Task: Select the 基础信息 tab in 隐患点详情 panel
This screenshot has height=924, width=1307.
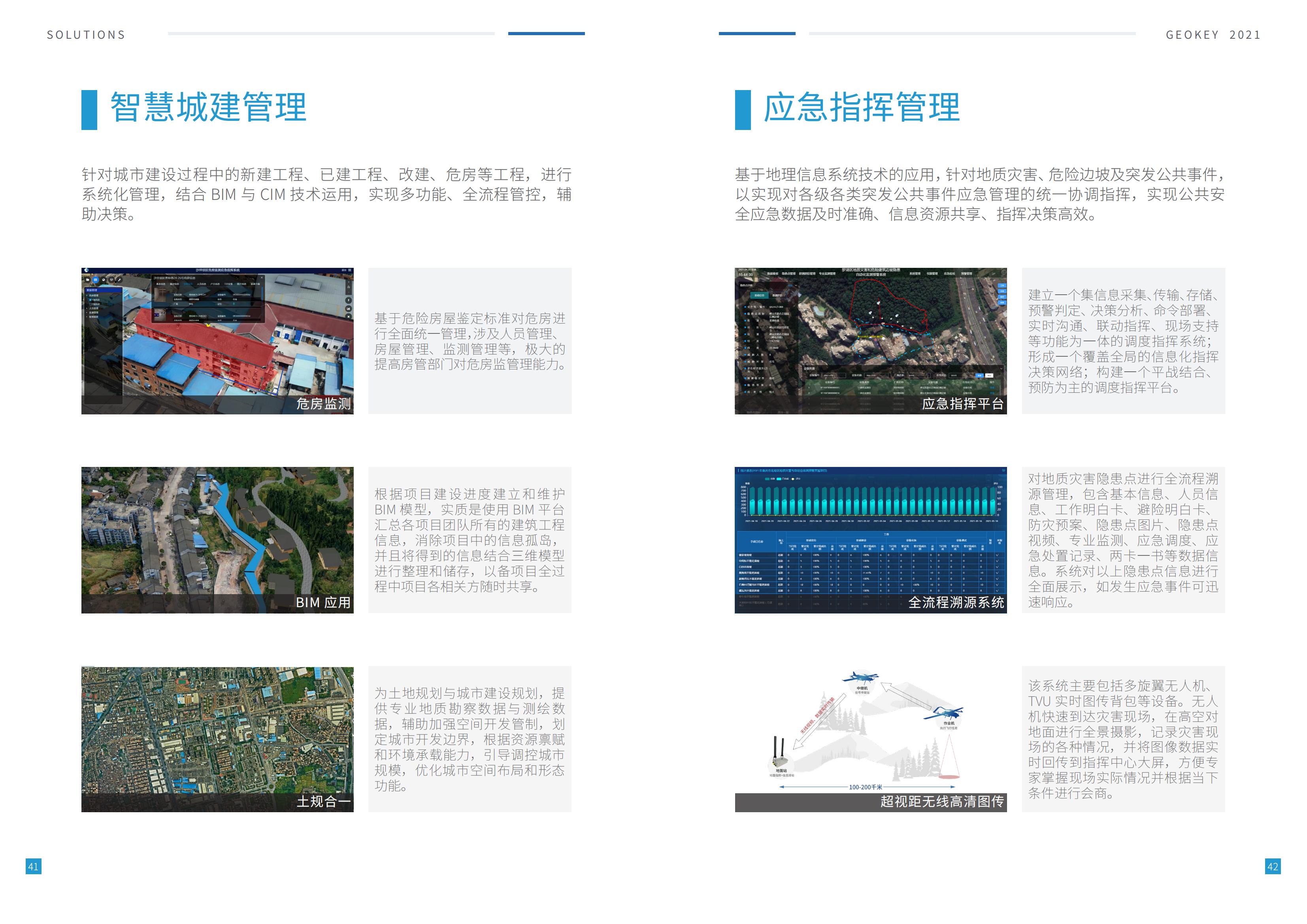Action: (x=759, y=296)
